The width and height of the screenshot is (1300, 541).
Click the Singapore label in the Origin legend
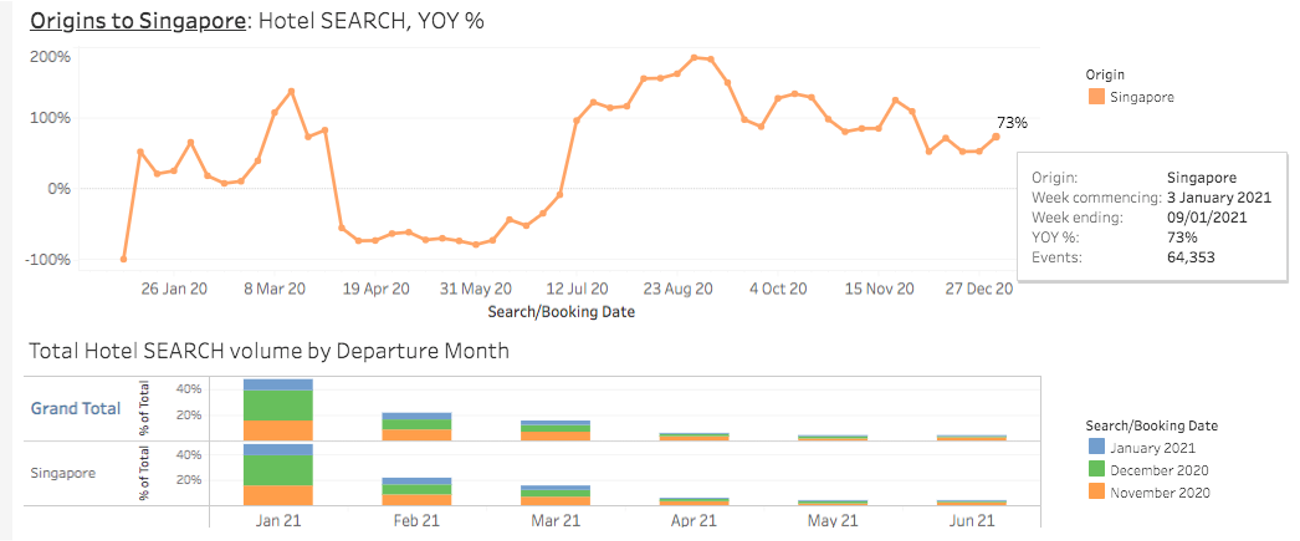[1142, 97]
